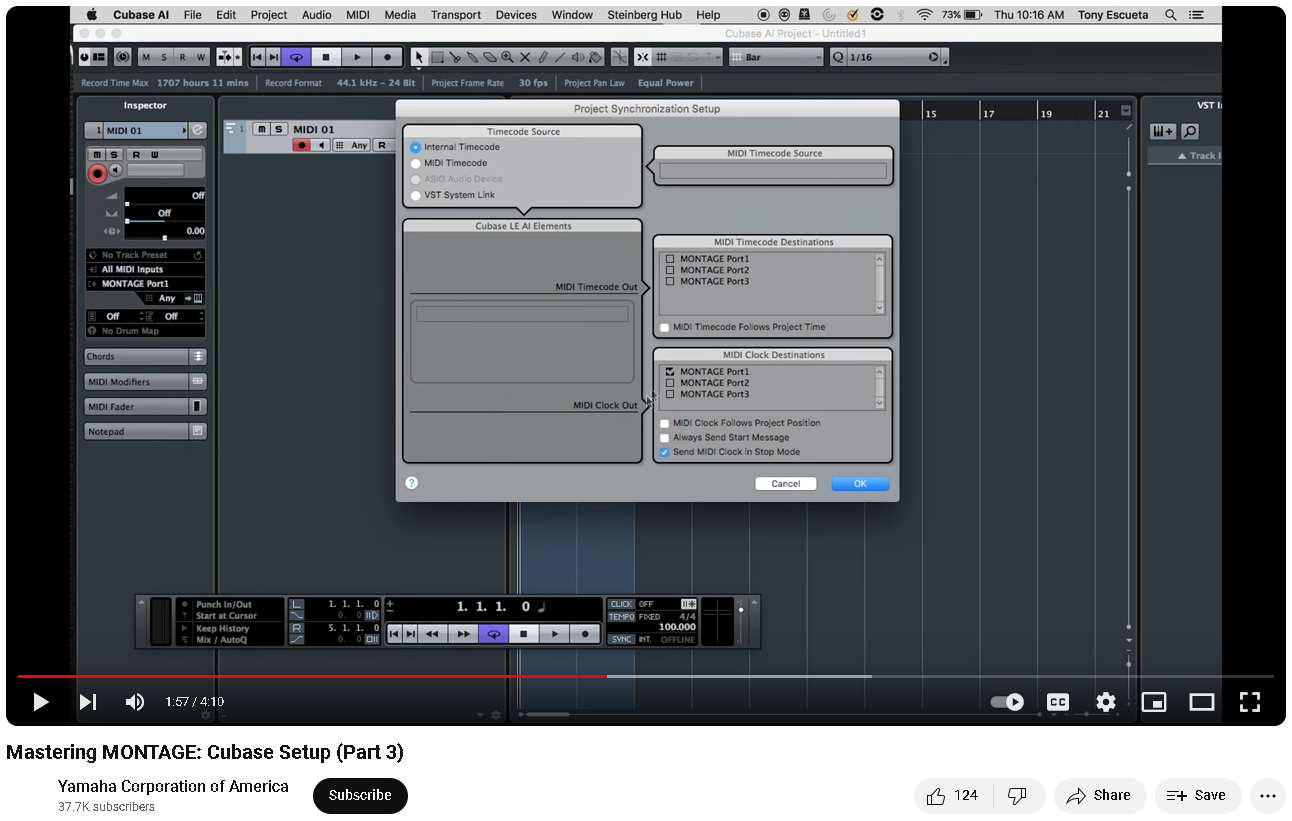Viewport: 1292px width, 821px height.
Task: Click Cancel in Project Synchronization Setup
Action: click(786, 483)
